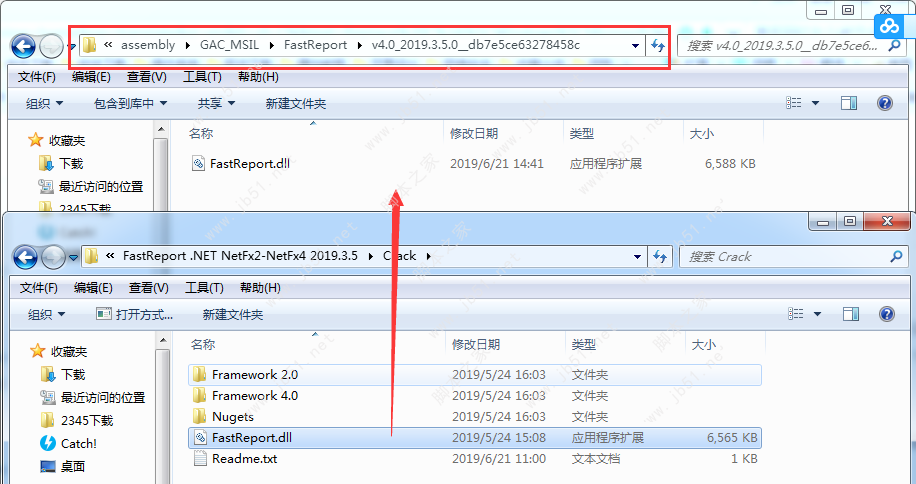Viewport: 916px width, 484px height.
Task: Select FastReport.dll icon in GAC_MSIL window
Action: [198, 163]
